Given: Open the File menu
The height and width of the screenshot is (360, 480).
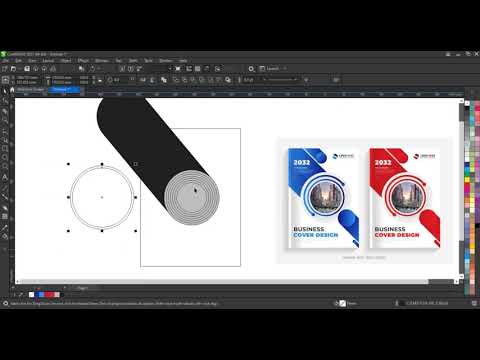Looking at the screenshot, I should pyautogui.click(x=5, y=61).
